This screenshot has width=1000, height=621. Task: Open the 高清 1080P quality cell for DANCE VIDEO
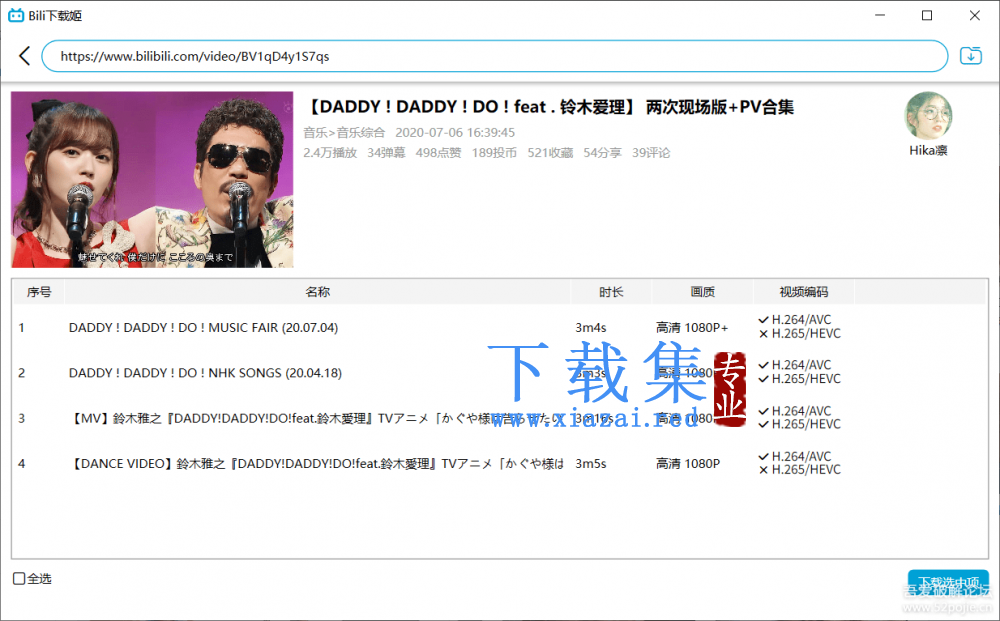point(688,464)
